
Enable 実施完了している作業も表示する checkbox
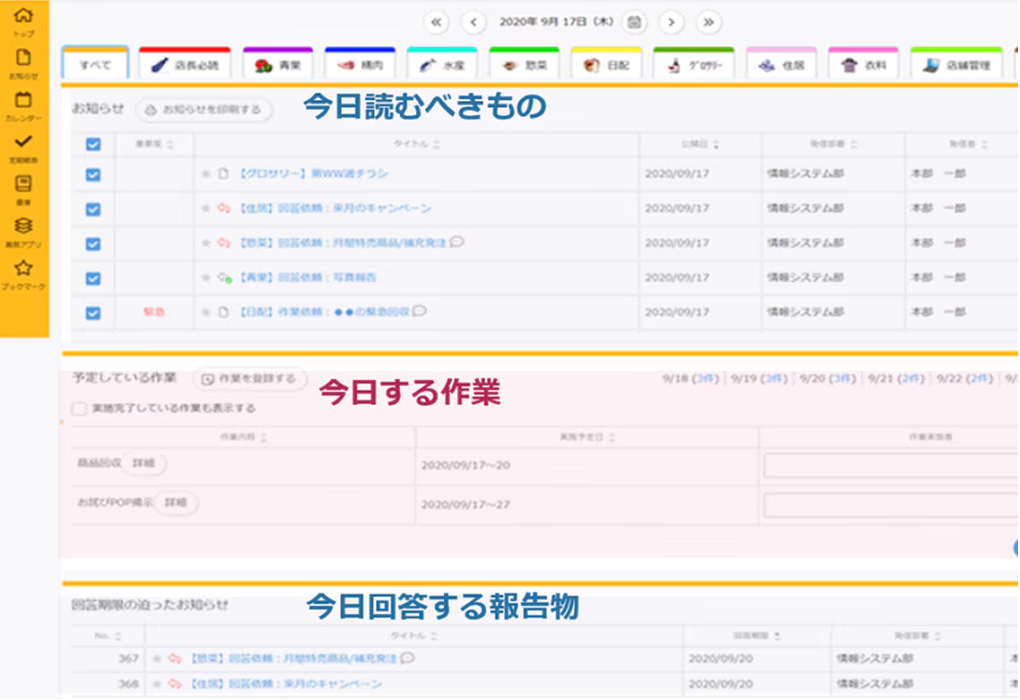pos(79,408)
